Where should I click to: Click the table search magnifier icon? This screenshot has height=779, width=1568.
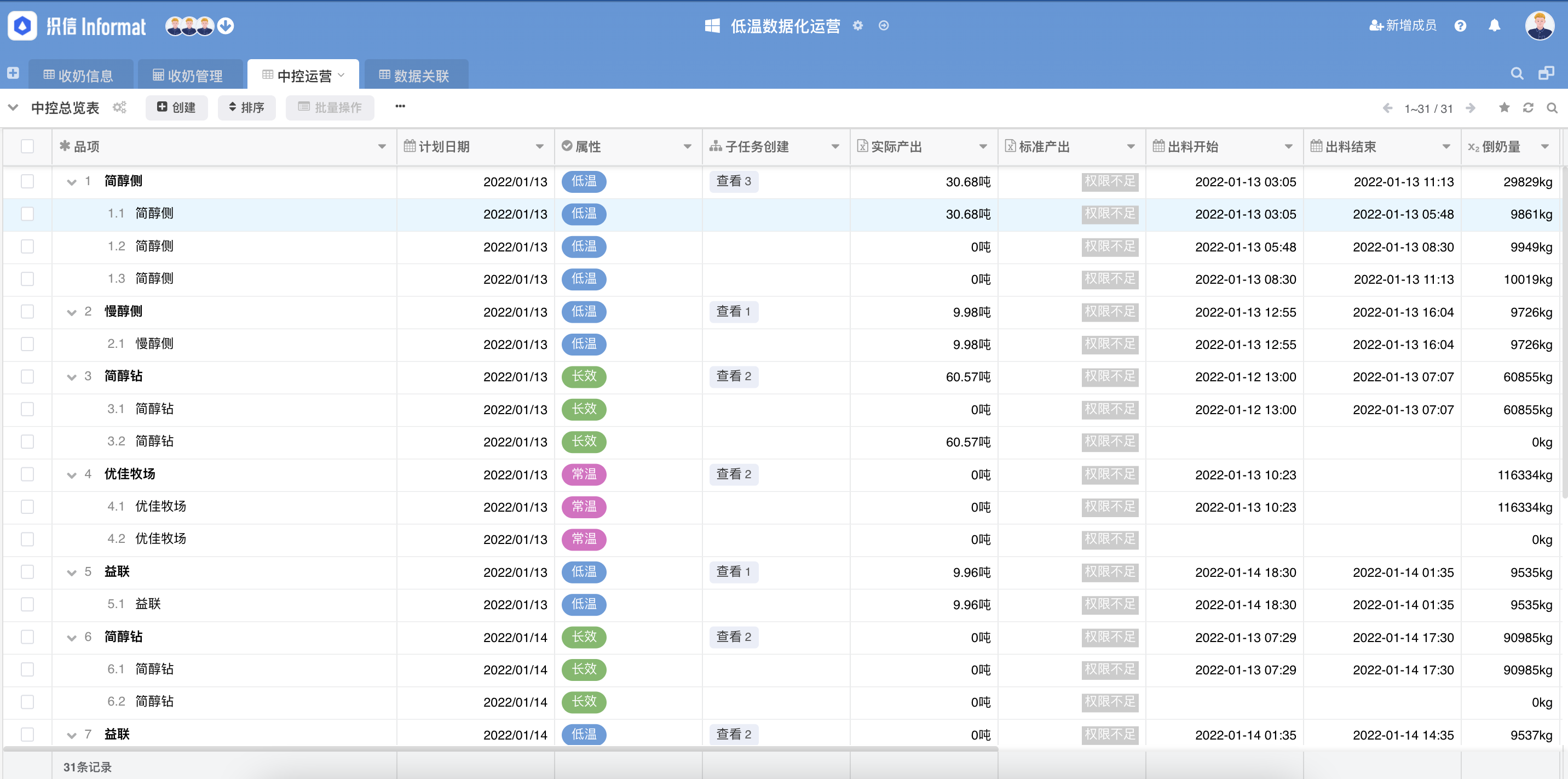pos(1552,108)
